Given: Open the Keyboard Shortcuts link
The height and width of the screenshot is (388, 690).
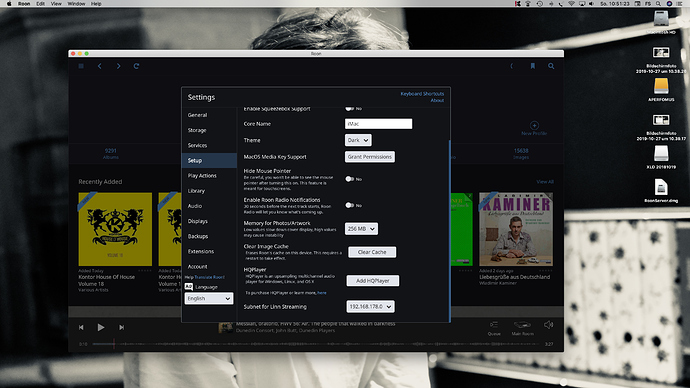Looking at the screenshot, I should click(422, 94).
